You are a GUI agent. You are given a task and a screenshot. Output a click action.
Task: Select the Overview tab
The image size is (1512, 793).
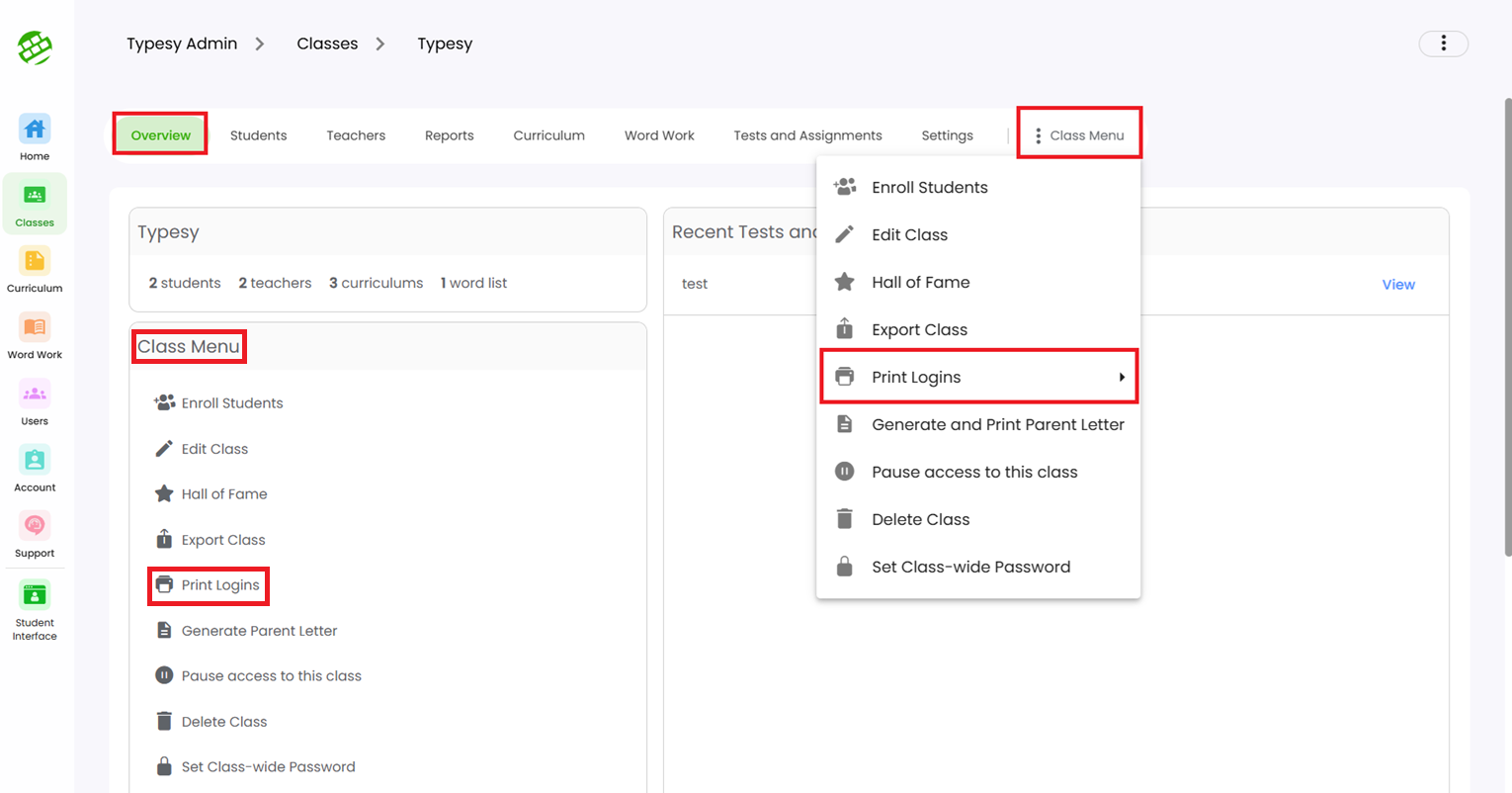tap(160, 135)
